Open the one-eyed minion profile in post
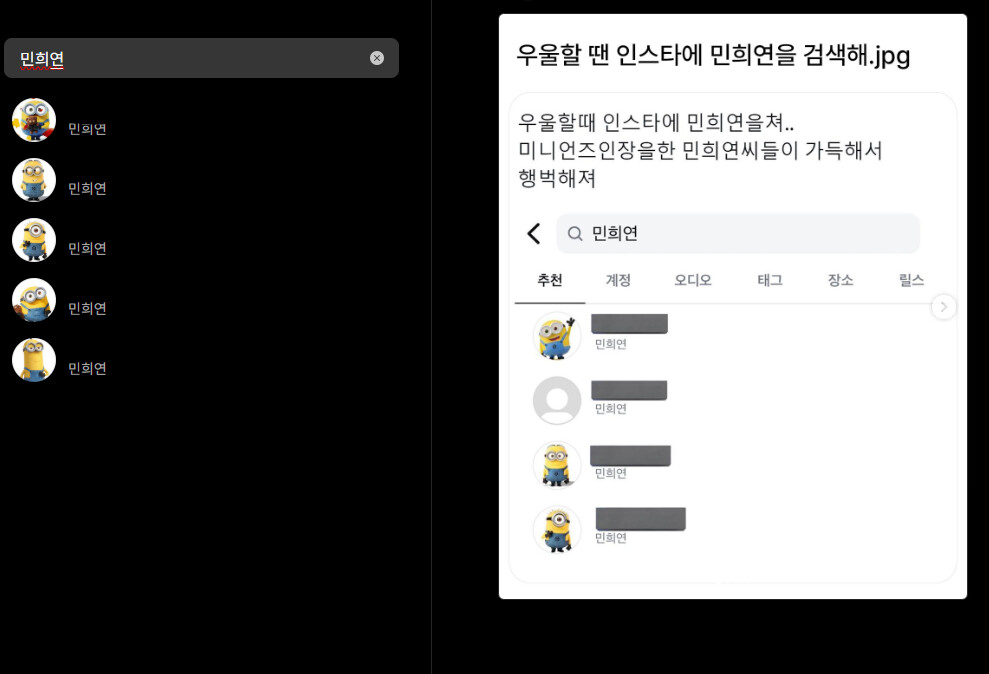Image resolution: width=989 pixels, height=674 pixels. [x=556, y=530]
